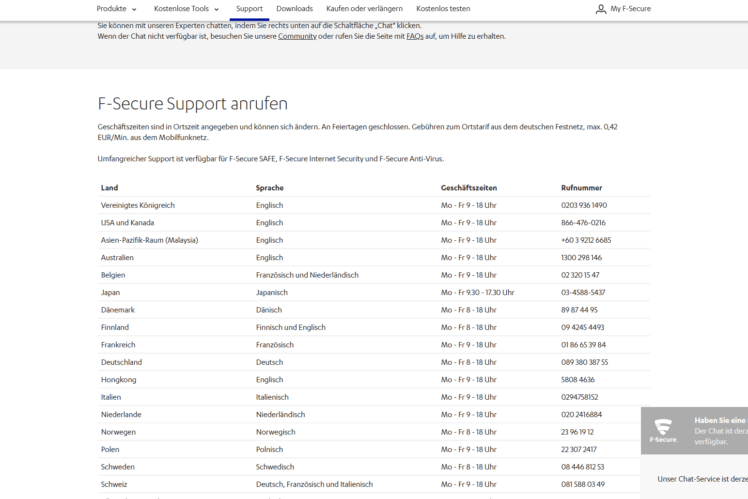Select phone number +60 3 9212 6685
Image resolution: width=748 pixels, height=499 pixels.
tap(586, 240)
